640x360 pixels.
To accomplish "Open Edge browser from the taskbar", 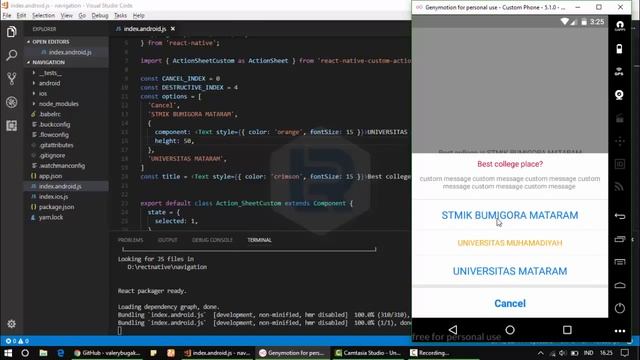I will 61,353.
